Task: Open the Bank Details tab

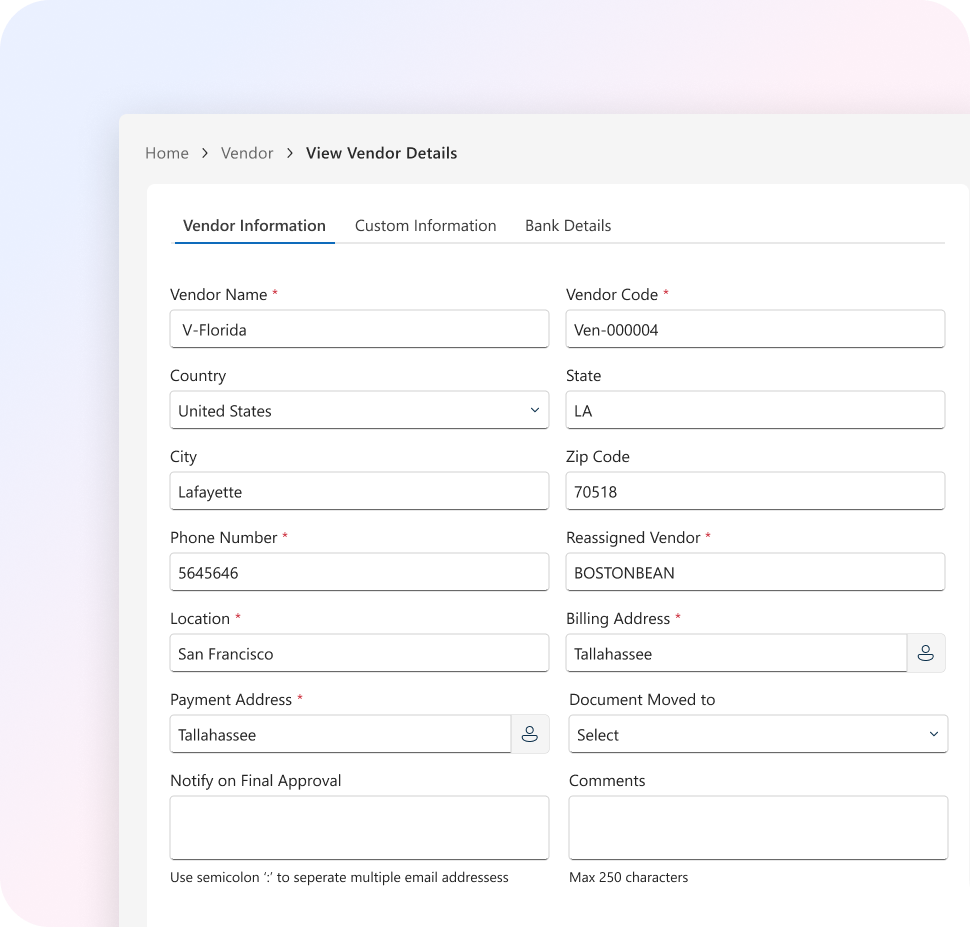Action: tap(568, 226)
